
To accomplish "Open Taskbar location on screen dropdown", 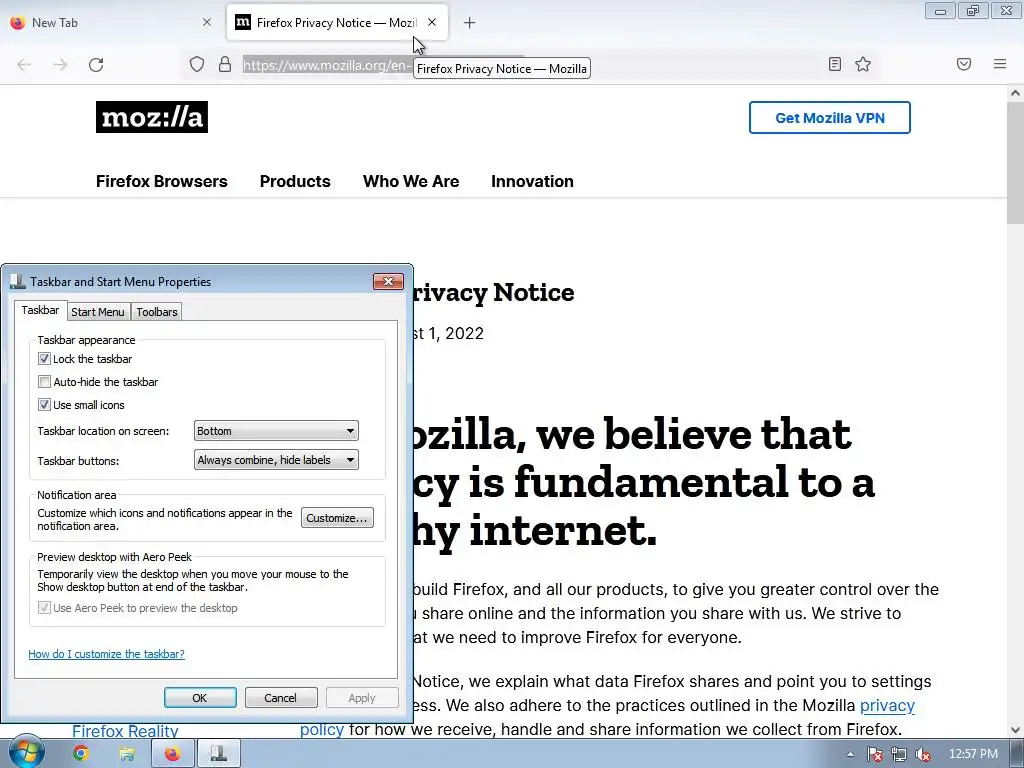I will [x=276, y=431].
